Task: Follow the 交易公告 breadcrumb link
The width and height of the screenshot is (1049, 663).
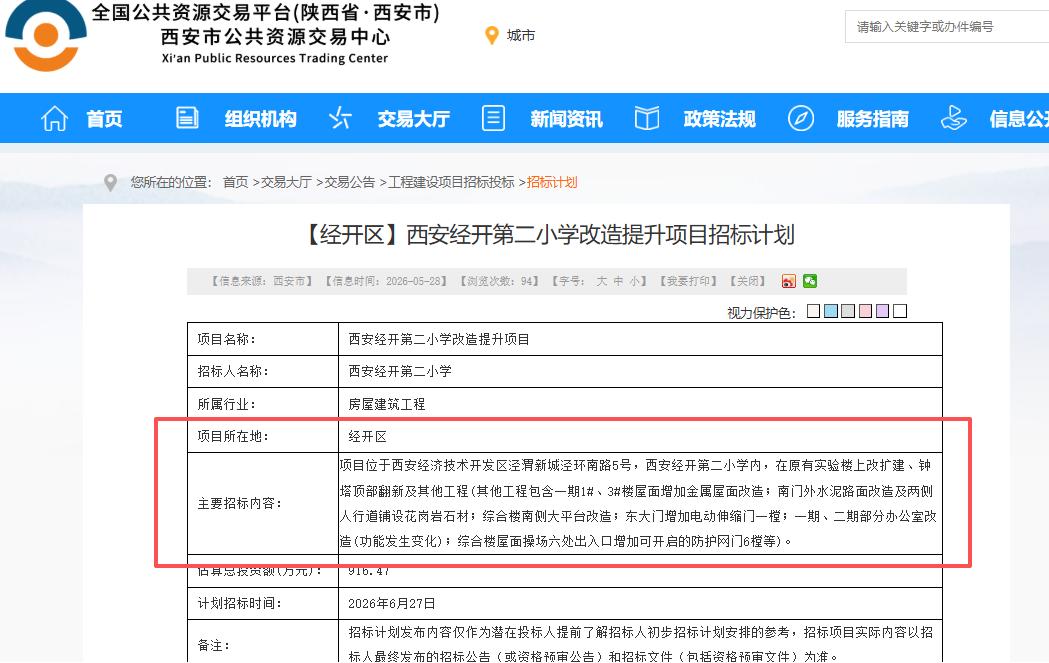Action: click(x=350, y=182)
